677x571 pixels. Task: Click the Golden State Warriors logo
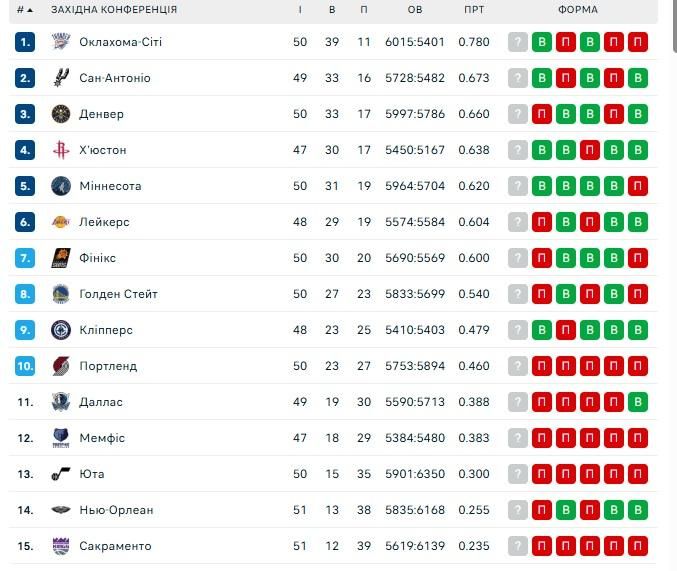pyautogui.click(x=60, y=294)
